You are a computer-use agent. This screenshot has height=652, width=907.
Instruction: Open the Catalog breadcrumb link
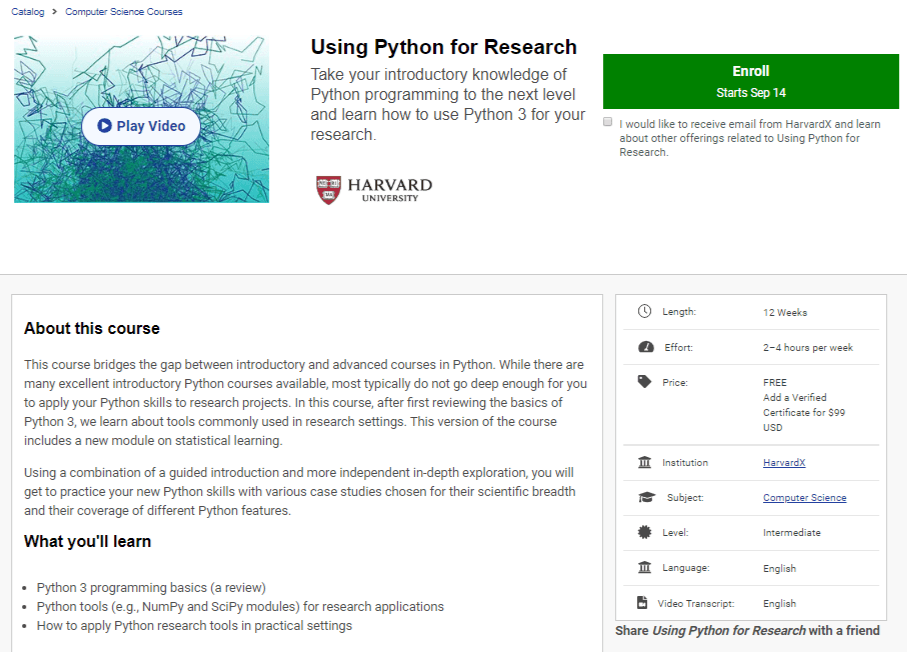[28, 12]
